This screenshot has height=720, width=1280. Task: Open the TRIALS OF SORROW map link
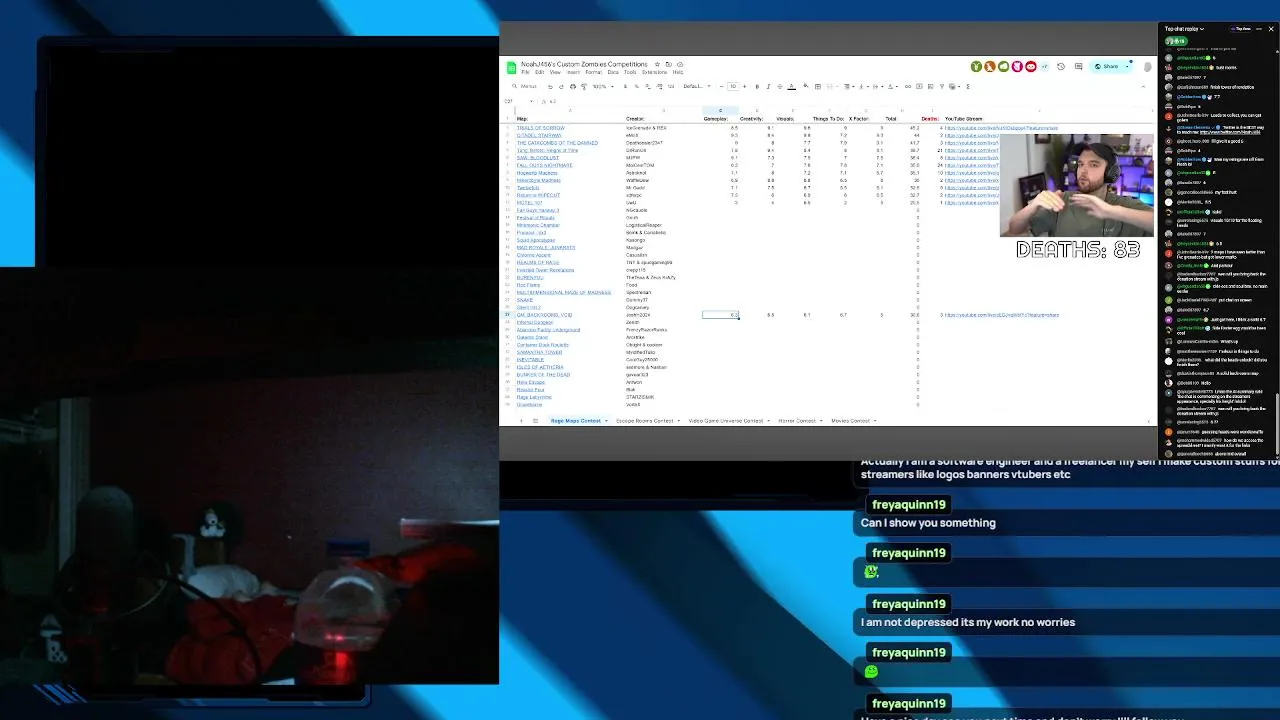540,128
